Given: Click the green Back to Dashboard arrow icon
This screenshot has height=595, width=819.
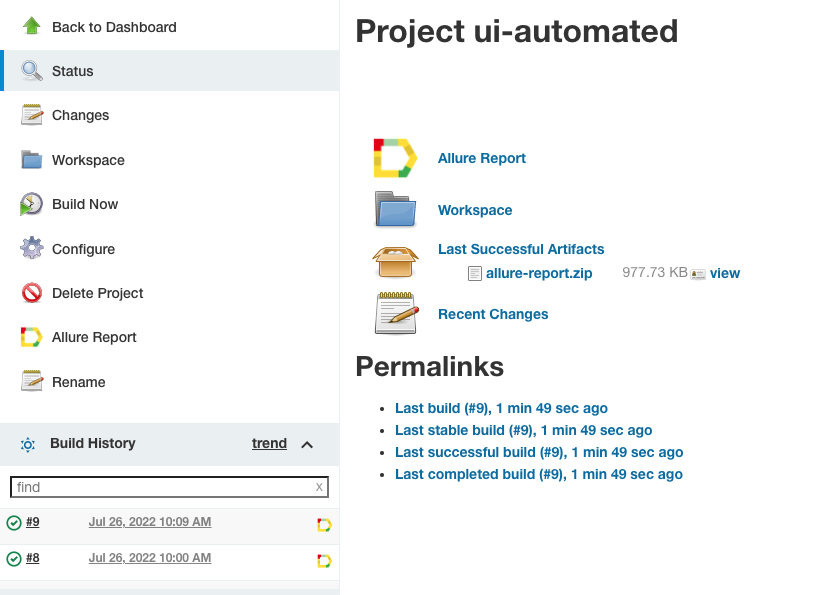Looking at the screenshot, I should pos(32,26).
